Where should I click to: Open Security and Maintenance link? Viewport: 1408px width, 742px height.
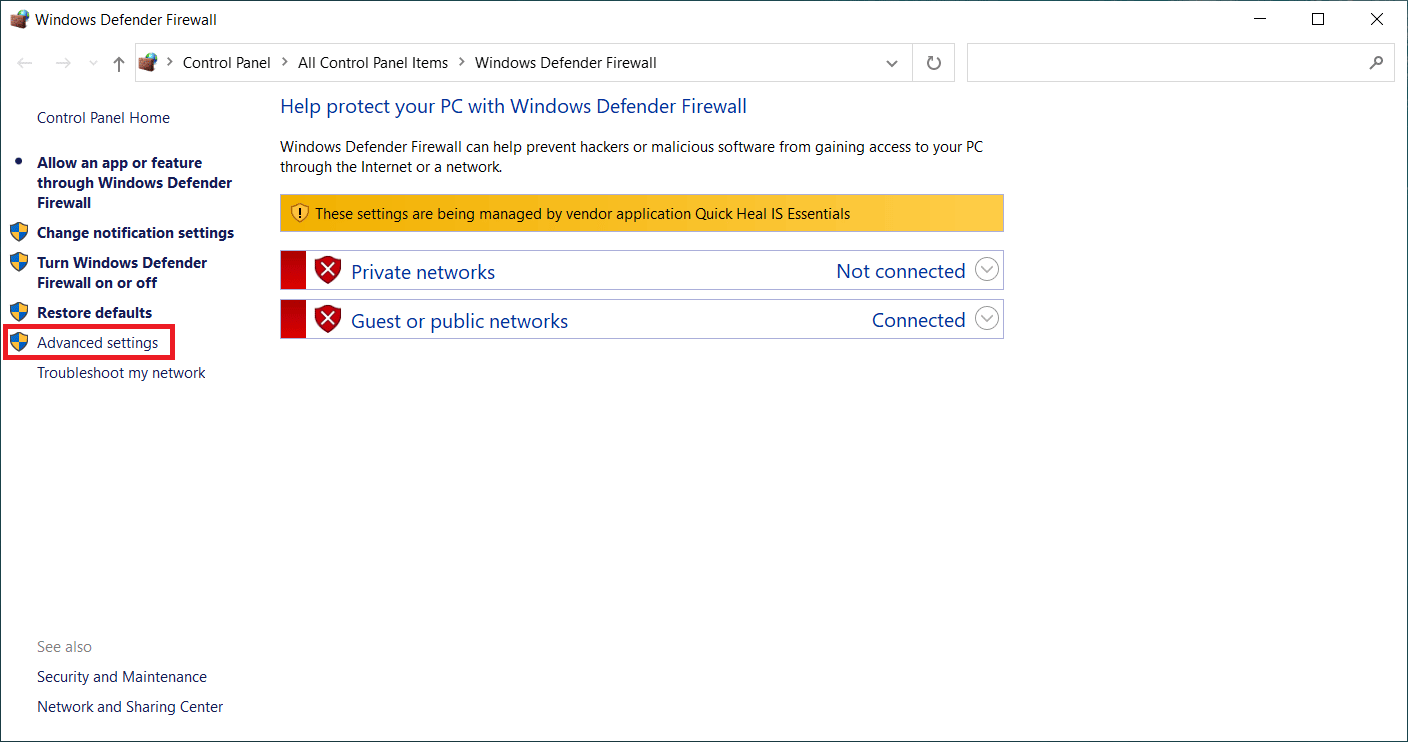[x=122, y=677]
